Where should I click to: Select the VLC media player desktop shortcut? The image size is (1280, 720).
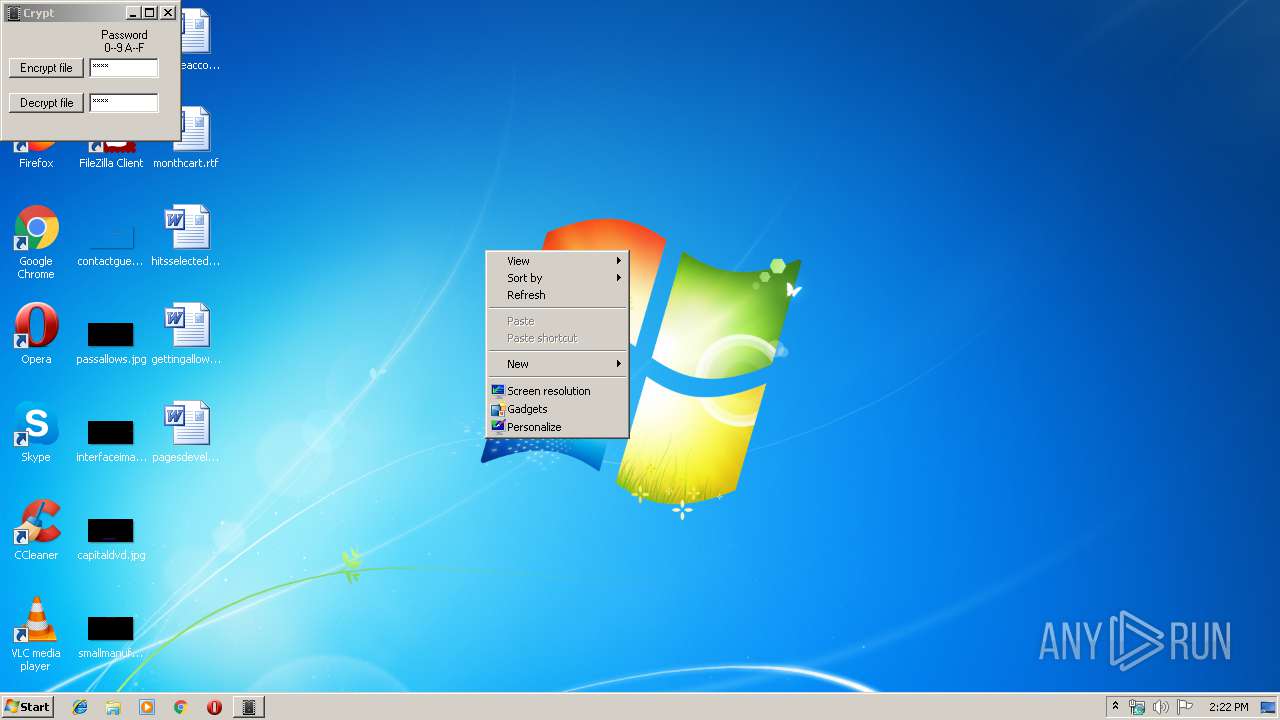pos(36,634)
